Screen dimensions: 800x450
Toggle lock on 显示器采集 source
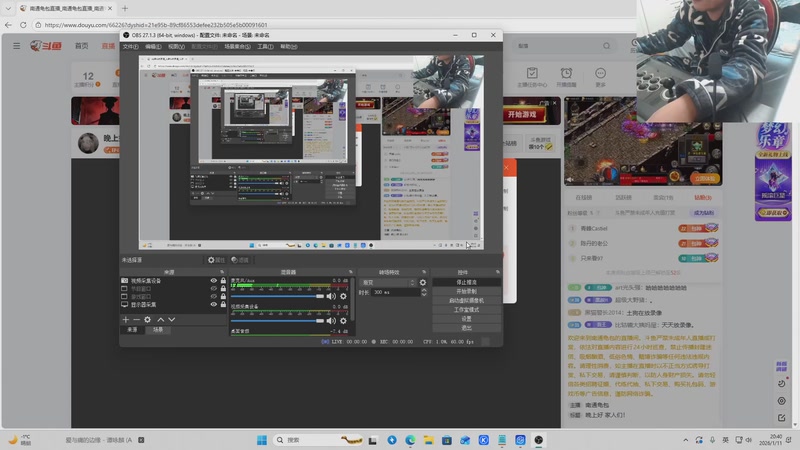(223, 305)
